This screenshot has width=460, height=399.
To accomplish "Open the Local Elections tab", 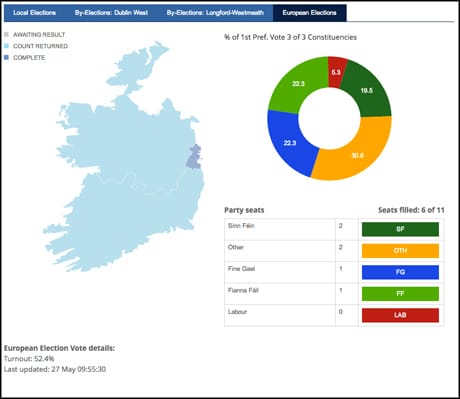I will click(34, 13).
